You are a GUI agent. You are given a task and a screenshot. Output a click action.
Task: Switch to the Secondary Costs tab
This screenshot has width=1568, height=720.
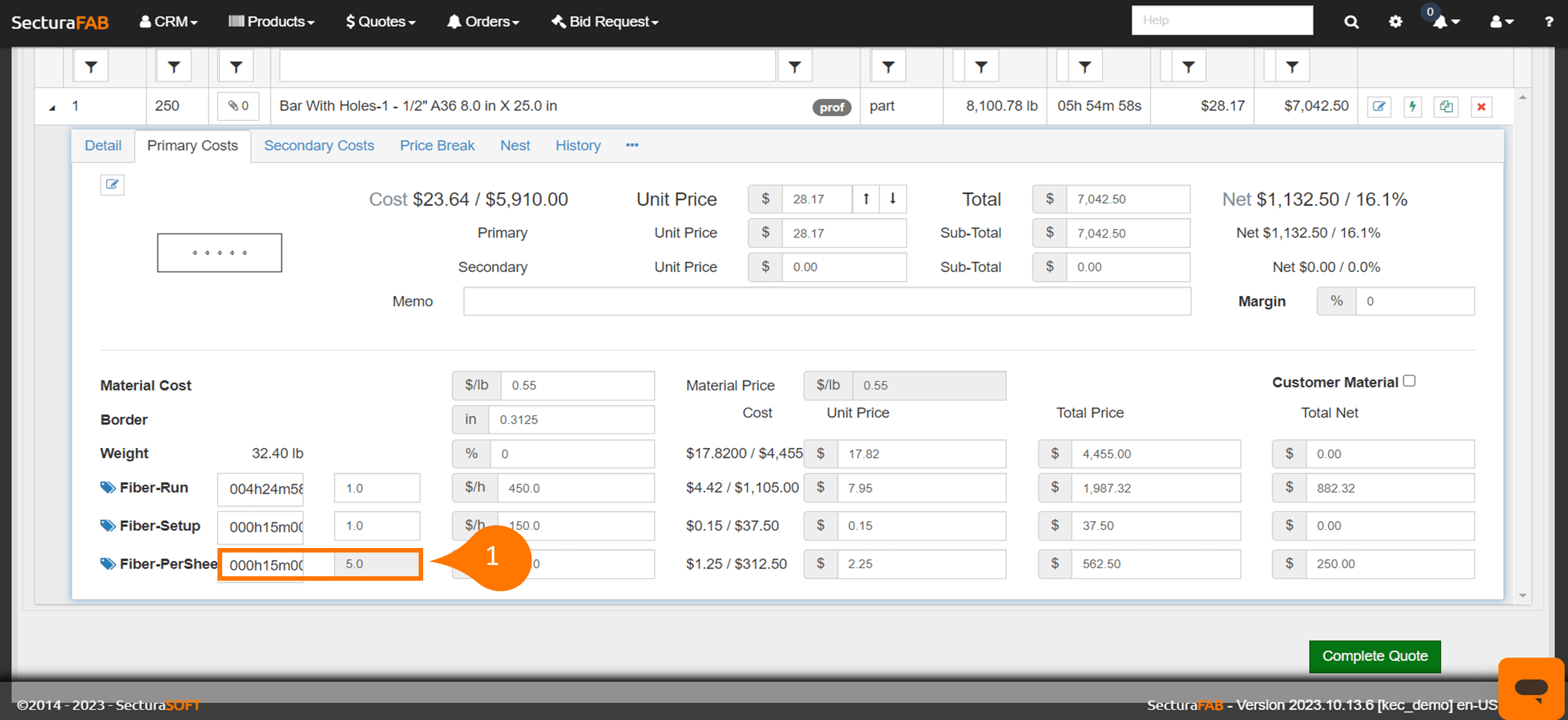click(x=319, y=146)
